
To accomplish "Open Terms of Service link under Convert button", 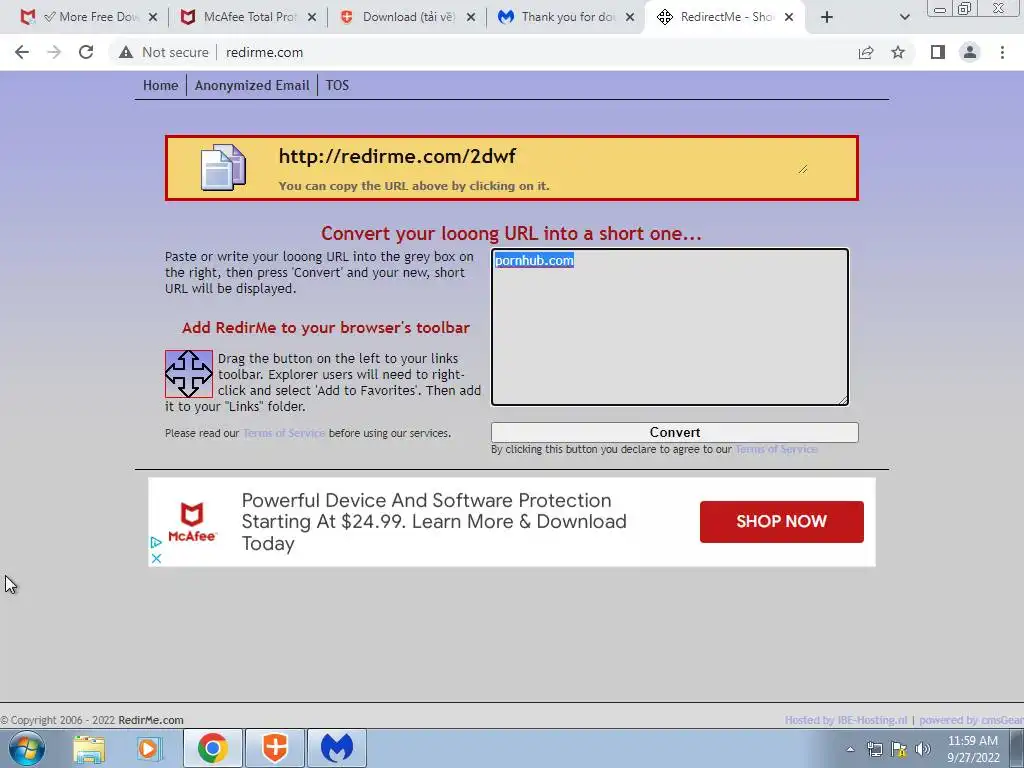I will (x=776, y=449).
